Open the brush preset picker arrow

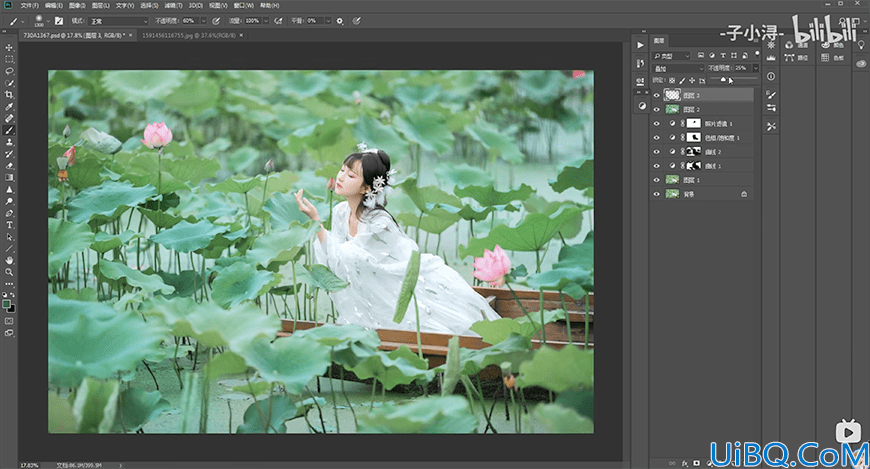pyautogui.click(x=48, y=21)
